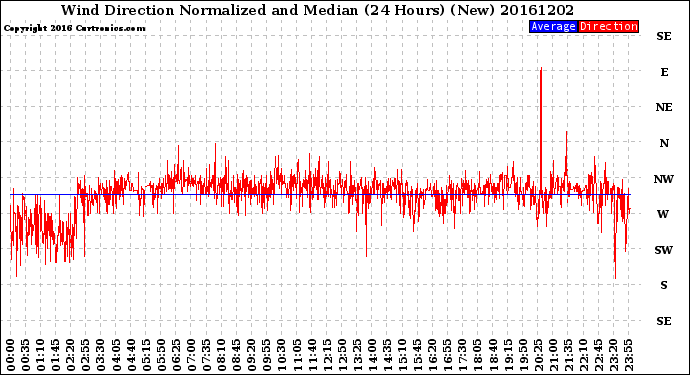Click the "08:10" time axis label

pyautogui.click(x=222, y=355)
